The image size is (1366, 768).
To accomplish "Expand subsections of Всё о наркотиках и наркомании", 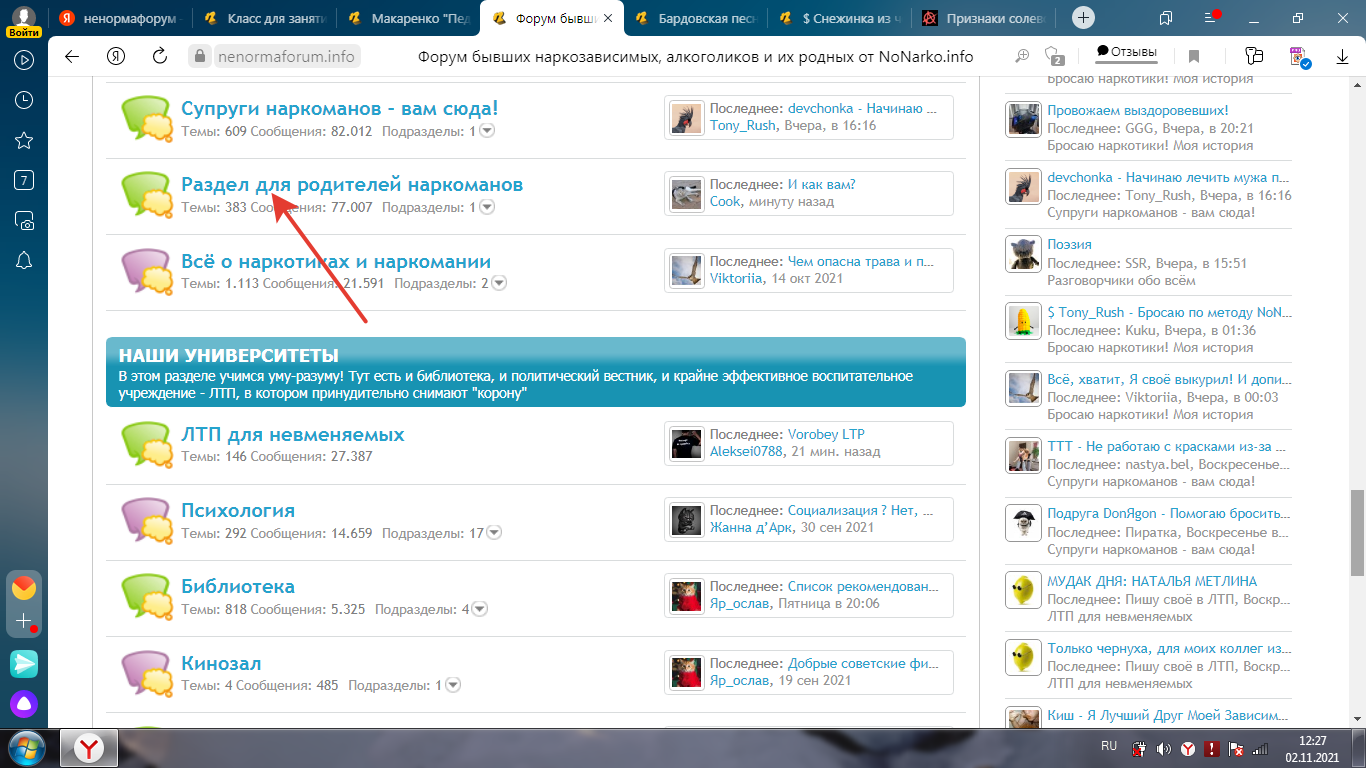I will [x=499, y=283].
